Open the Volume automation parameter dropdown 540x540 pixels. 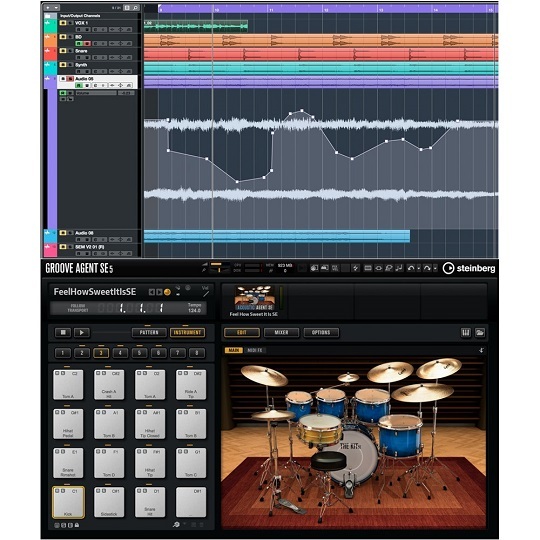96,93
